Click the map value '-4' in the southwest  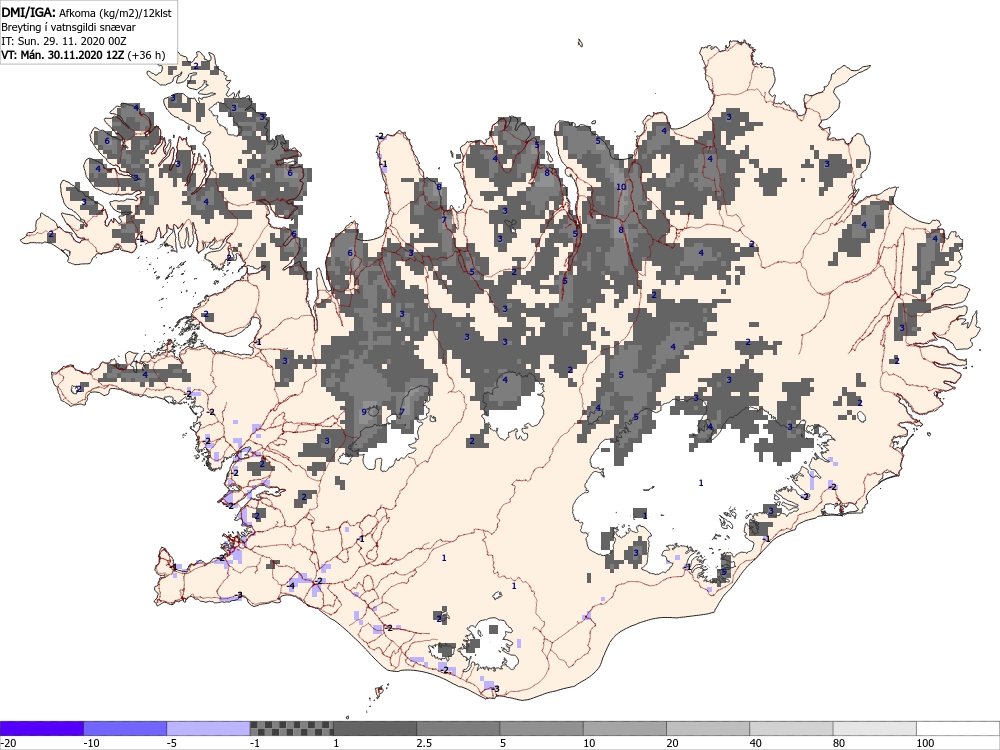(290, 585)
